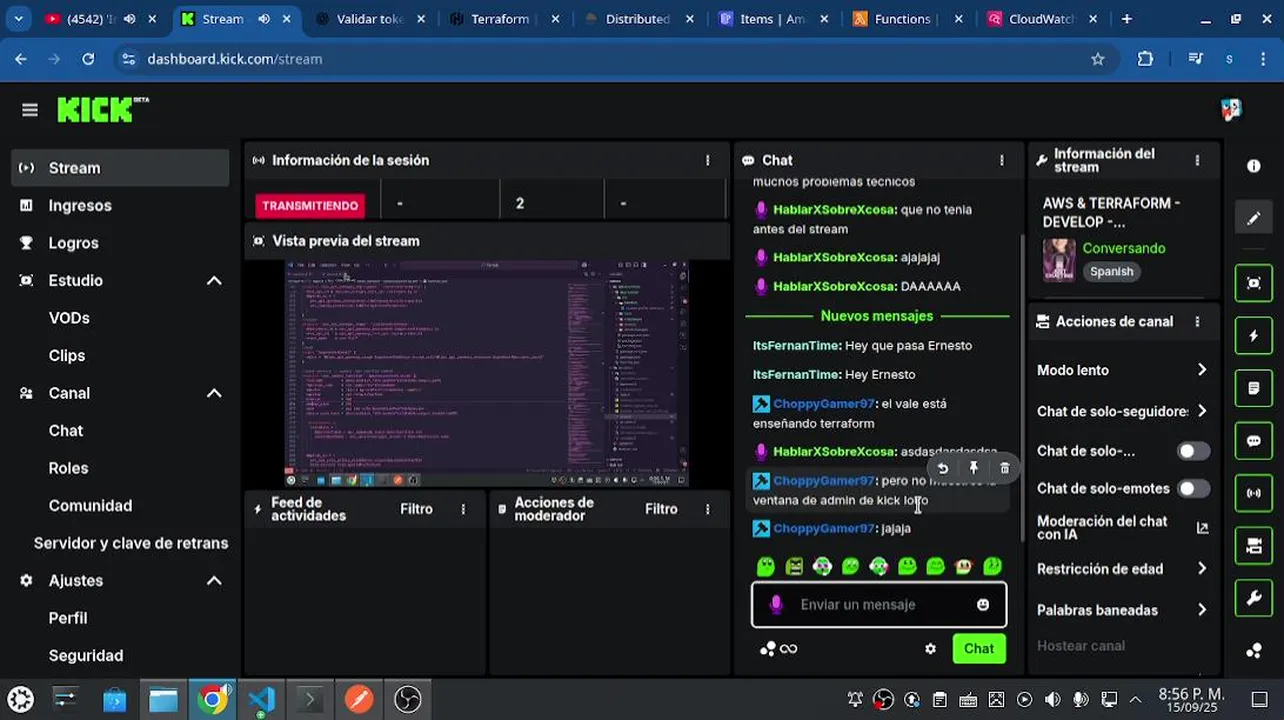Mute the Stream tab via its speaker icon
1284x720 pixels.
(263, 19)
